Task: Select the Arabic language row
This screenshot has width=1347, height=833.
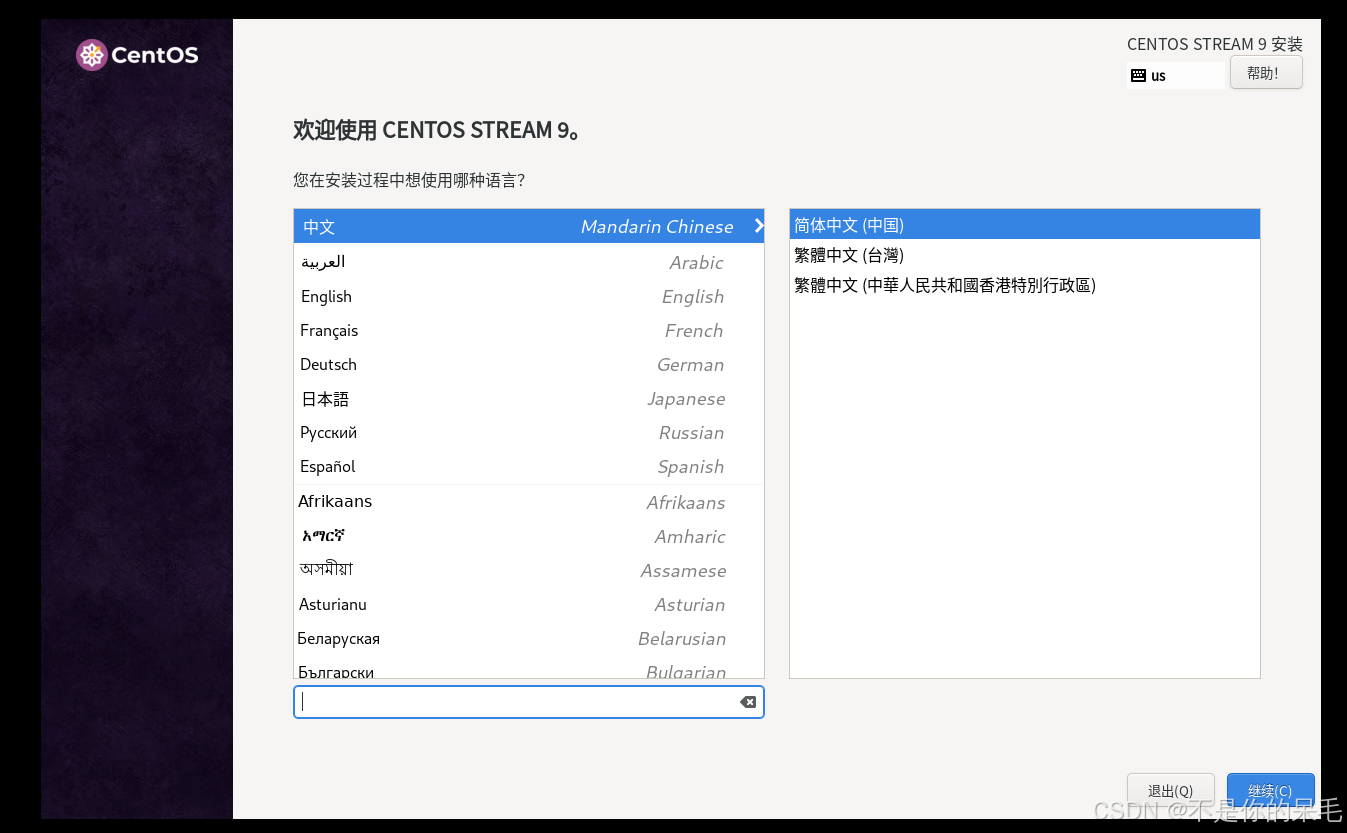Action: click(x=529, y=262)
